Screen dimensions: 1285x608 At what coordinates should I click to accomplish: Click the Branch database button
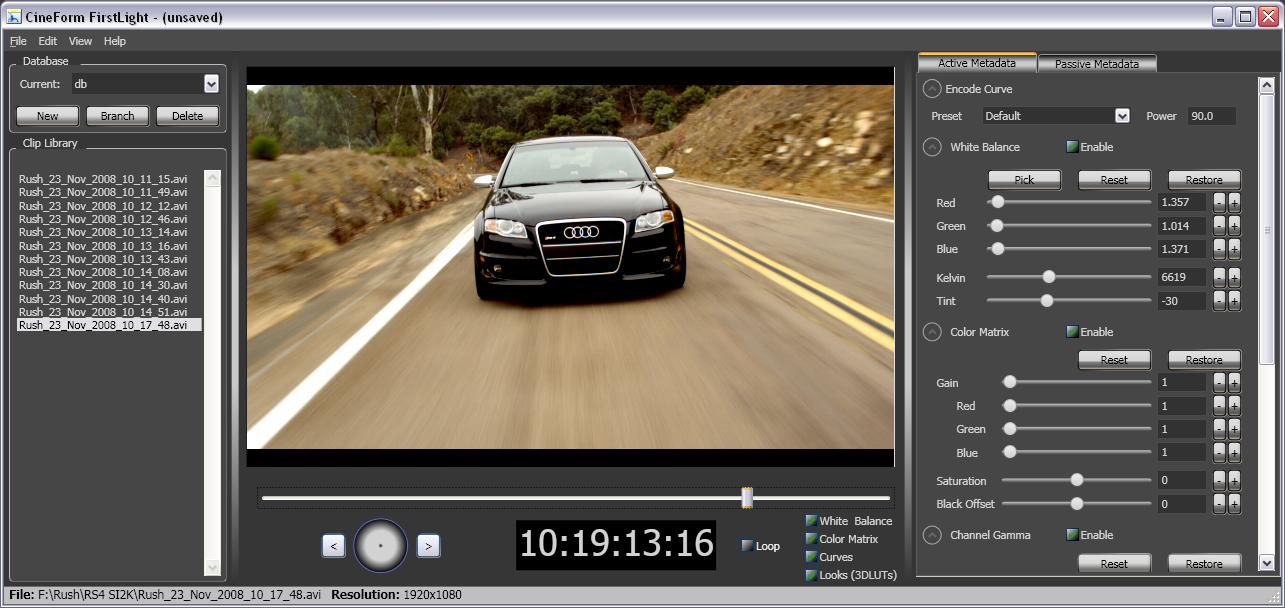click(117, 116)
